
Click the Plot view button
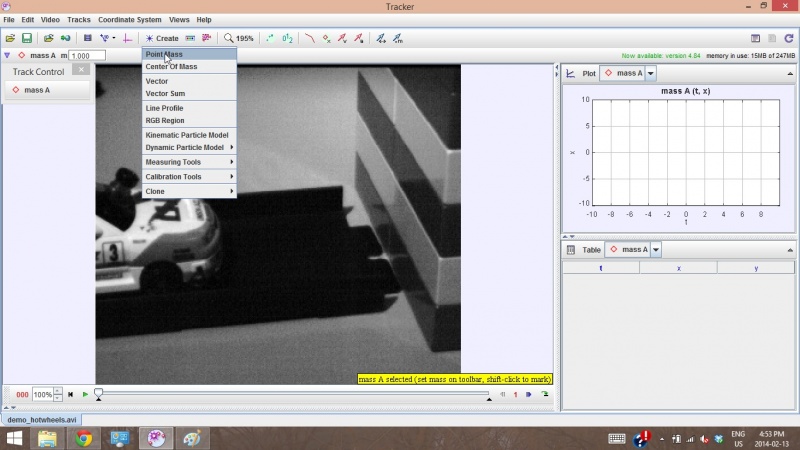pyautogui.click(x=583, y=73)
